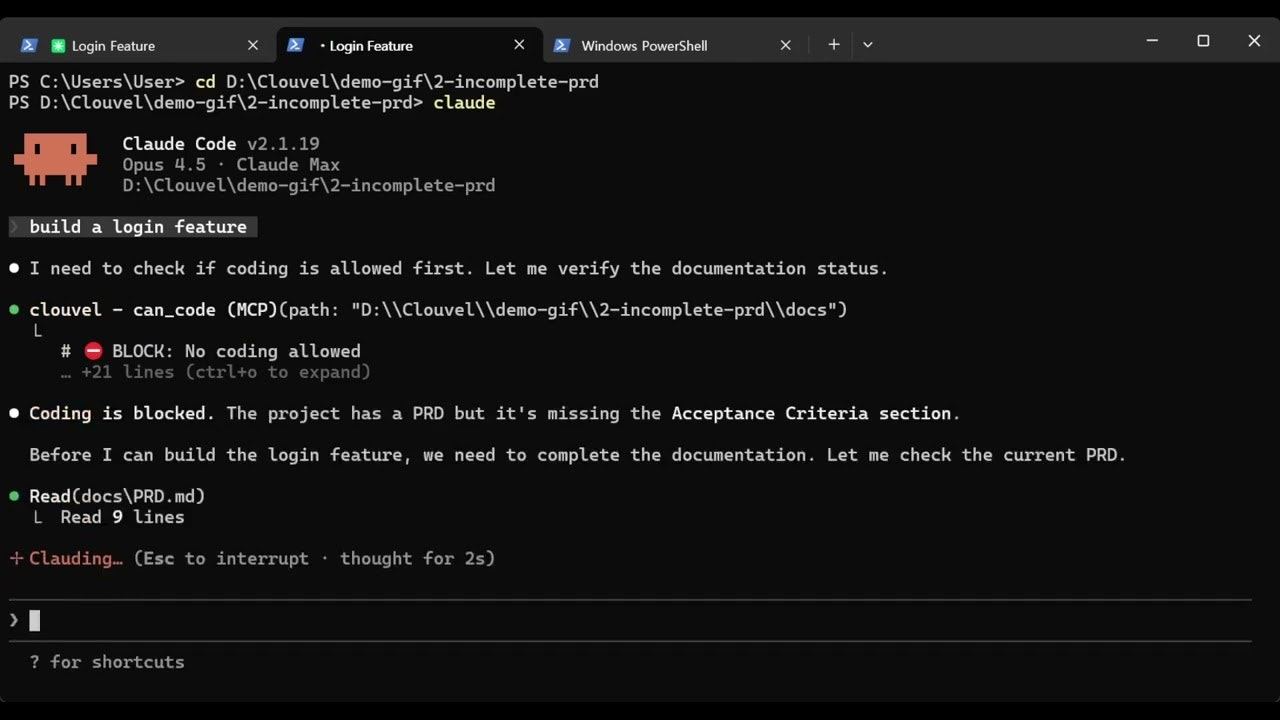Select the Windows PowerShell tab
The height and width of the screenshot is (720, 1280).
point(672,45)
